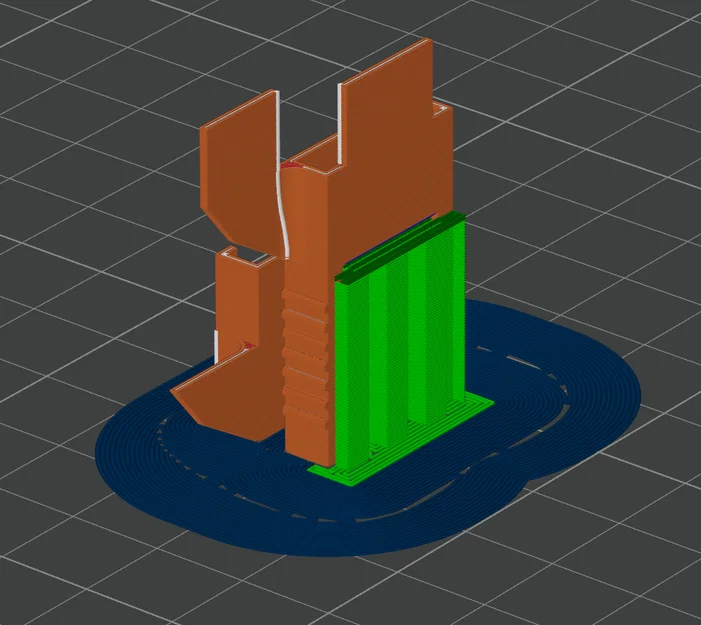
Task: Click the green support base raft on bed
Action: point(402,440)
